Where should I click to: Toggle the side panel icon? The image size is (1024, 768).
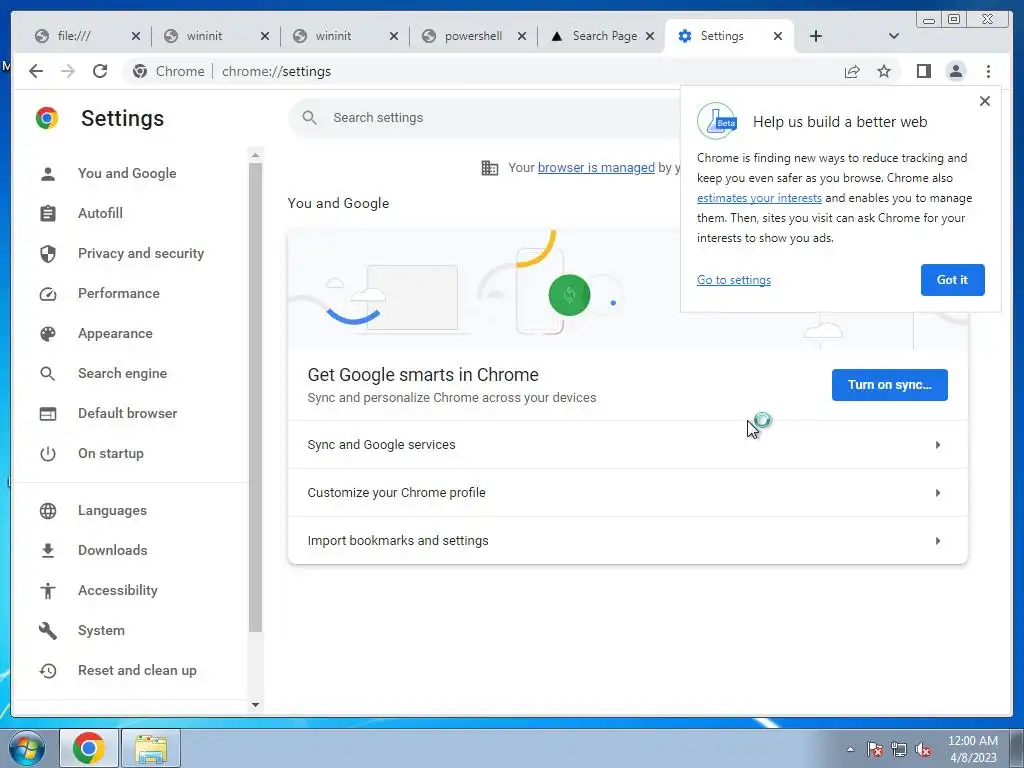pyautogui.click(x=923, y=71)
